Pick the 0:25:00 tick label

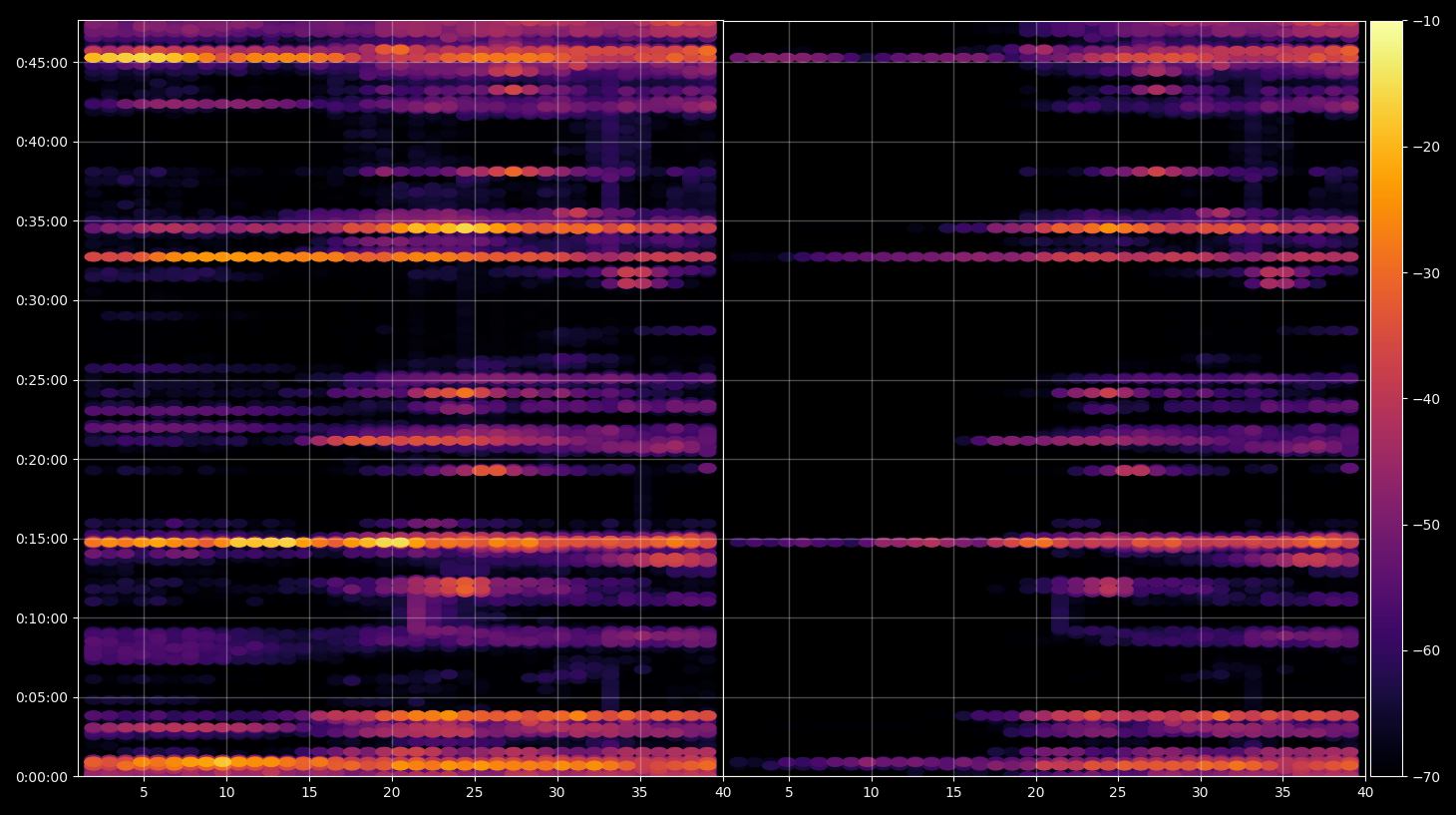coord(42,380)
